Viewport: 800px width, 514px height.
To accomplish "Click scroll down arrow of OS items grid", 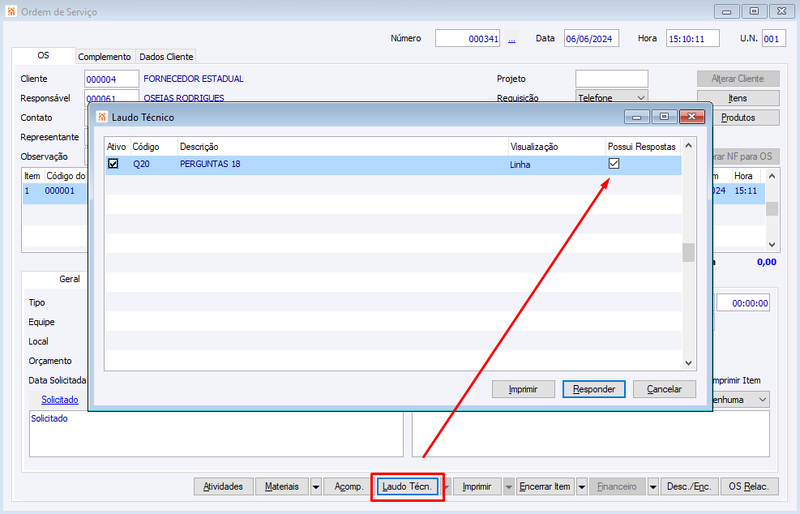I will (772, 244).
